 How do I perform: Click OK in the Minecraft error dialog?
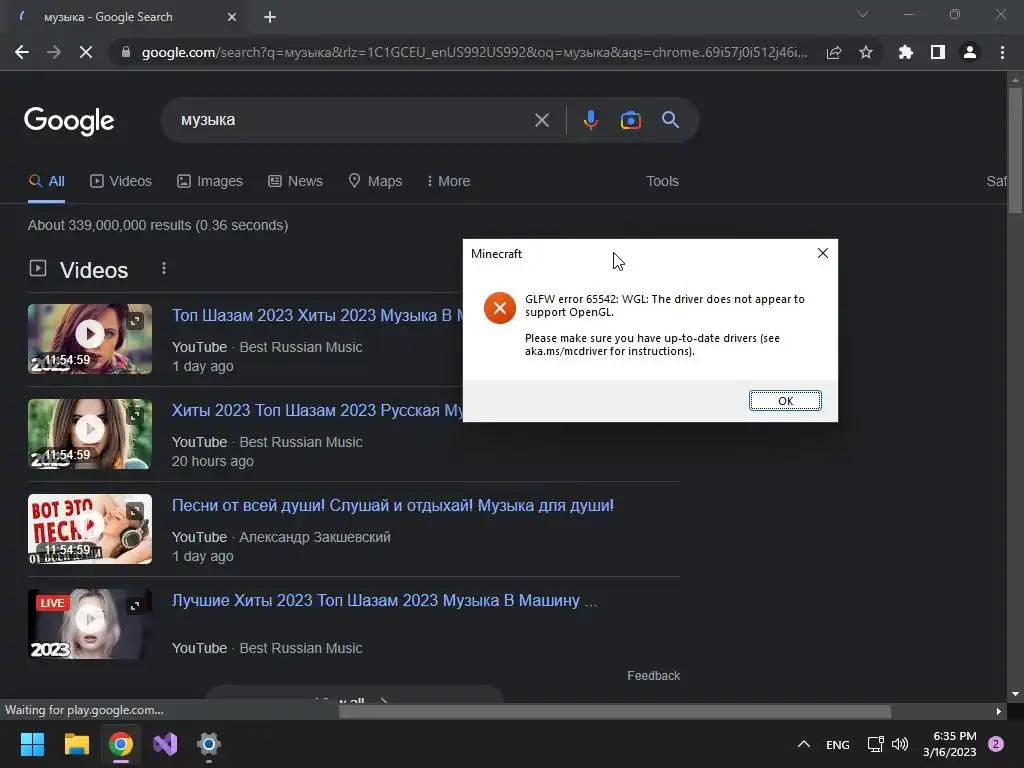[x=785, y=400]
